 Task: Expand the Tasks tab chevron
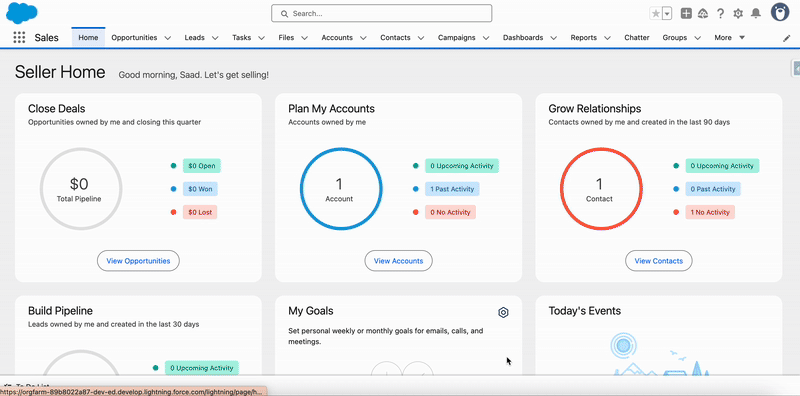click(261, 38)
